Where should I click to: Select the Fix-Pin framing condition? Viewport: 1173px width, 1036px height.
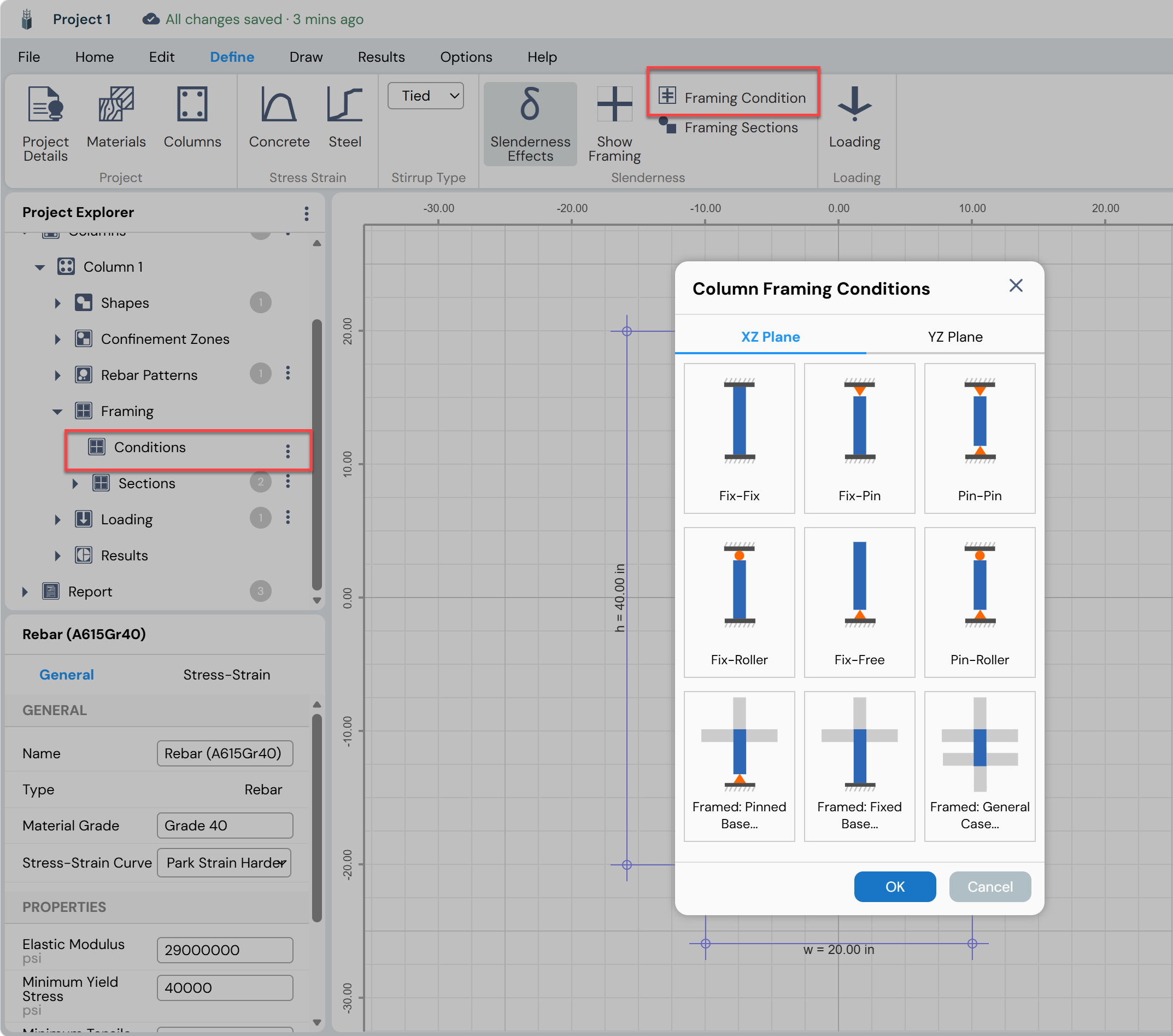click(859, 438)
